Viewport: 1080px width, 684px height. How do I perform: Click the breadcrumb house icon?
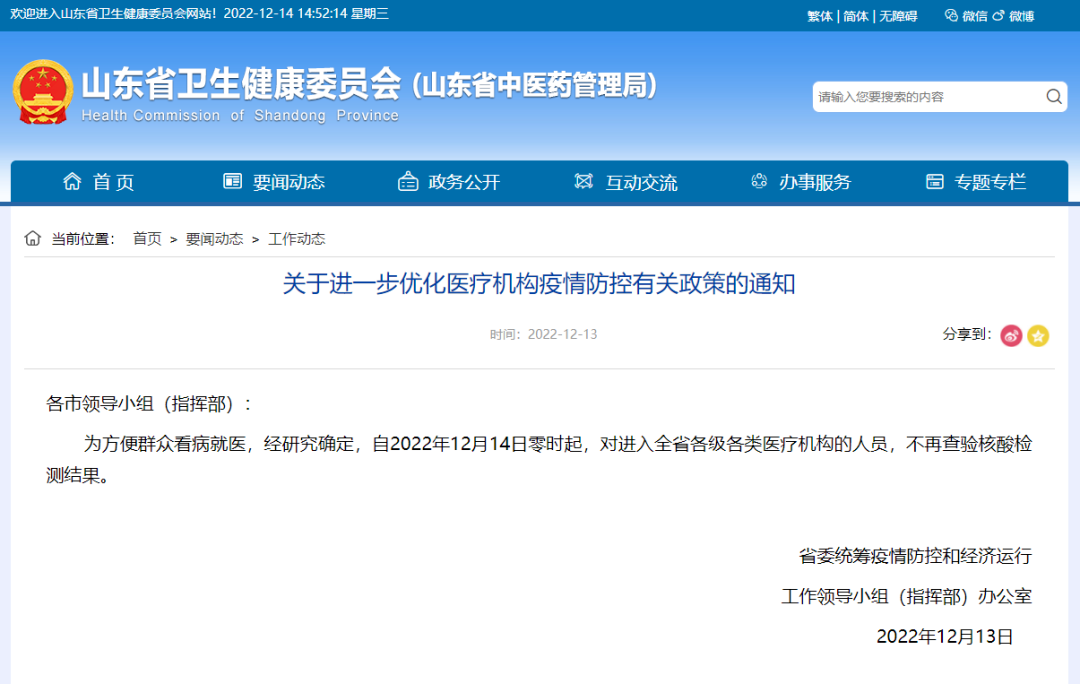pyautogui.click(x=32, y=238)
